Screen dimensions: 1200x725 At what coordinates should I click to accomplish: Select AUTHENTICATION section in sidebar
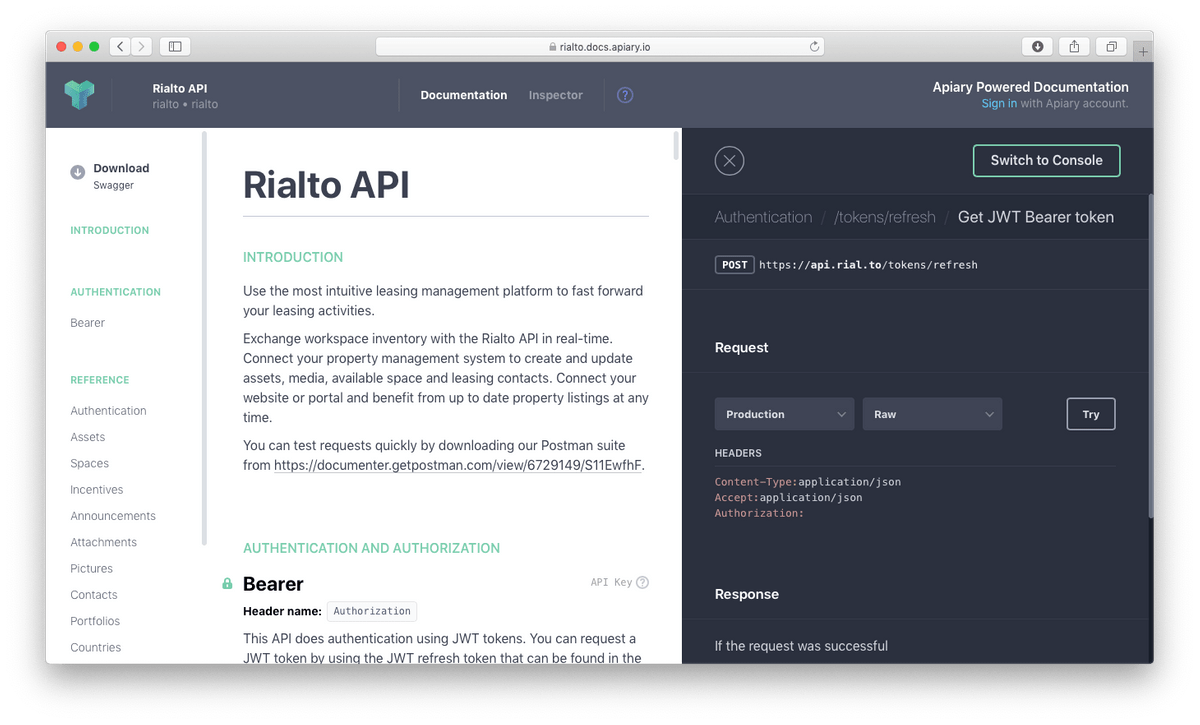coord(116,292)
